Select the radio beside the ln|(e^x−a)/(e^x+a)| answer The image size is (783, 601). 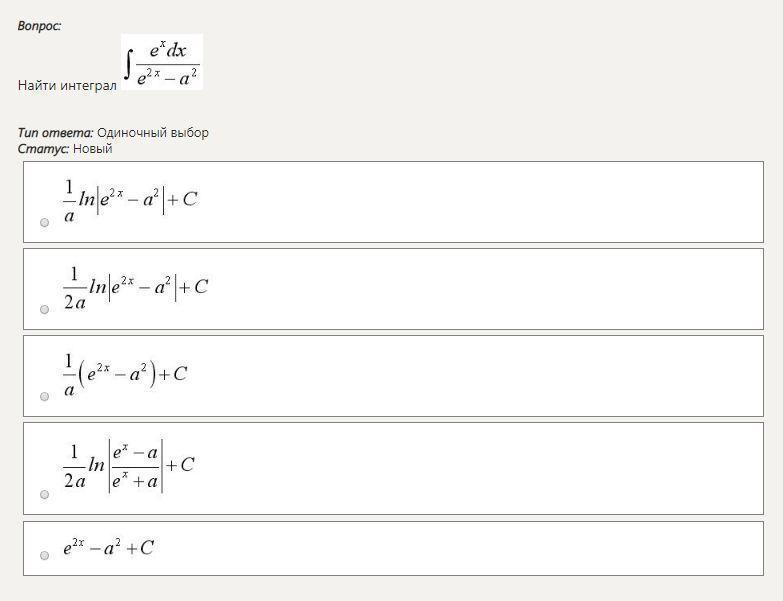pyautogui.click(x=44, y=495)
